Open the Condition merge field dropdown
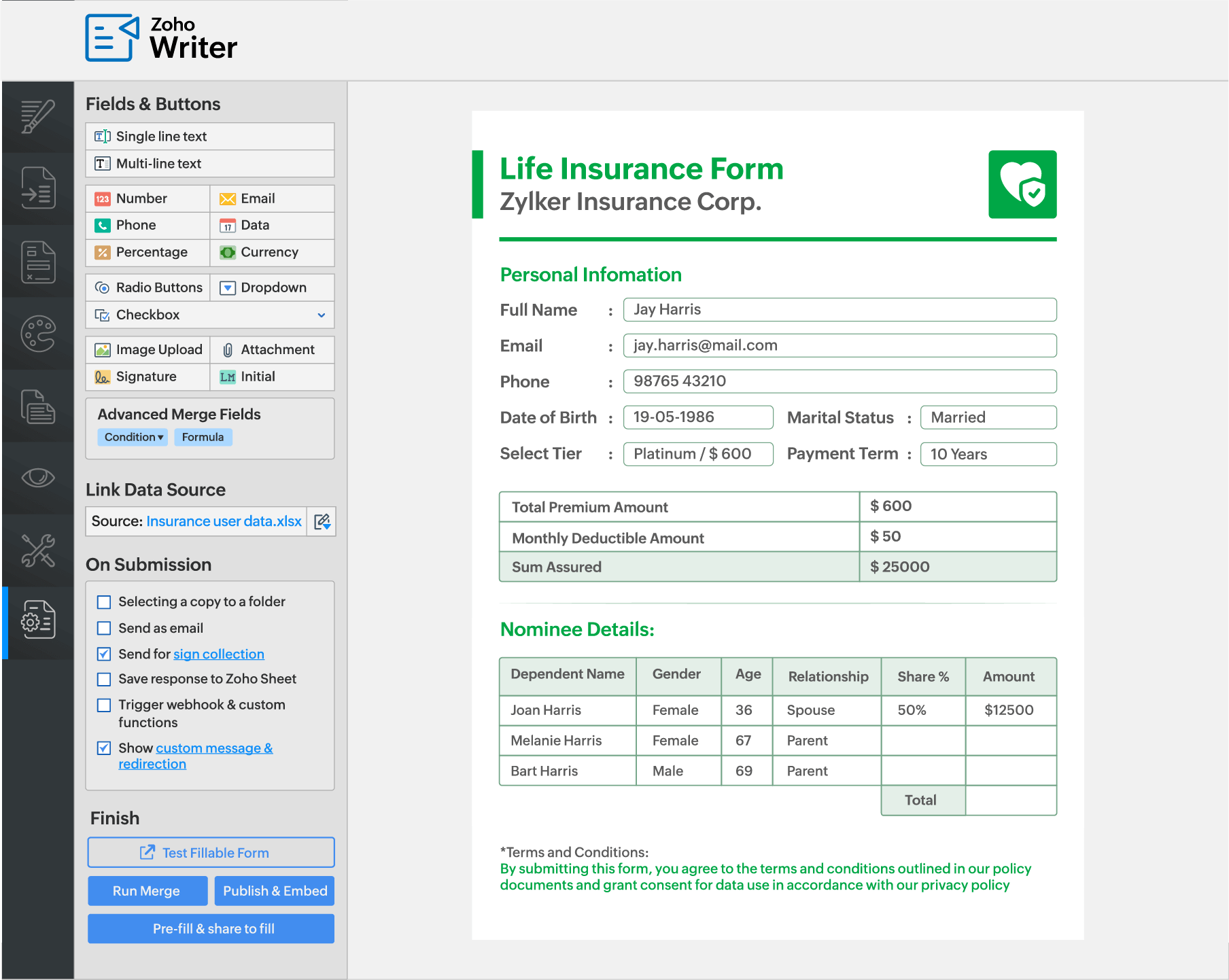The height and width of the screenshot is (980, 1229). point(134,437)
